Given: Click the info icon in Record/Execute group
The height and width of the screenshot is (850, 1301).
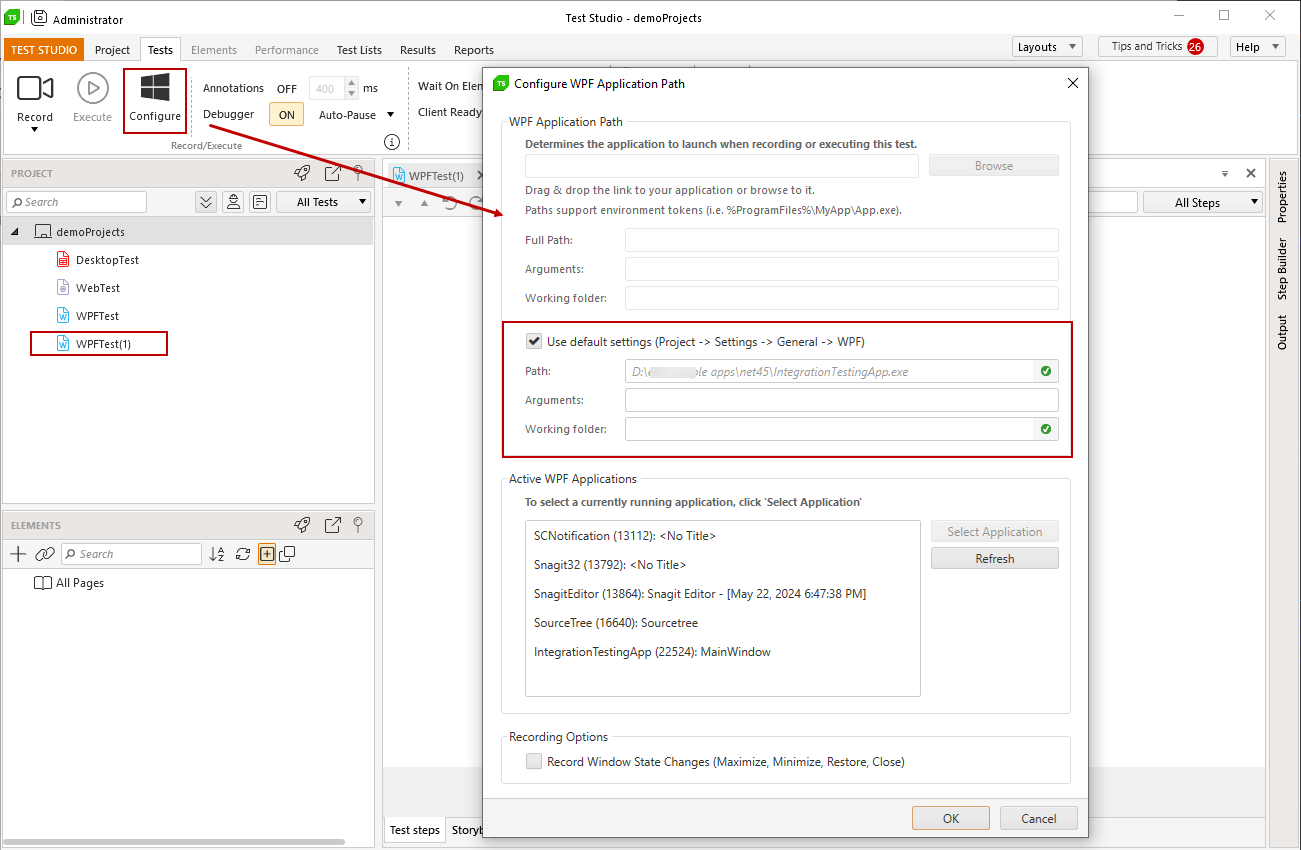Looking at the screenshot, I should (392, 142).
